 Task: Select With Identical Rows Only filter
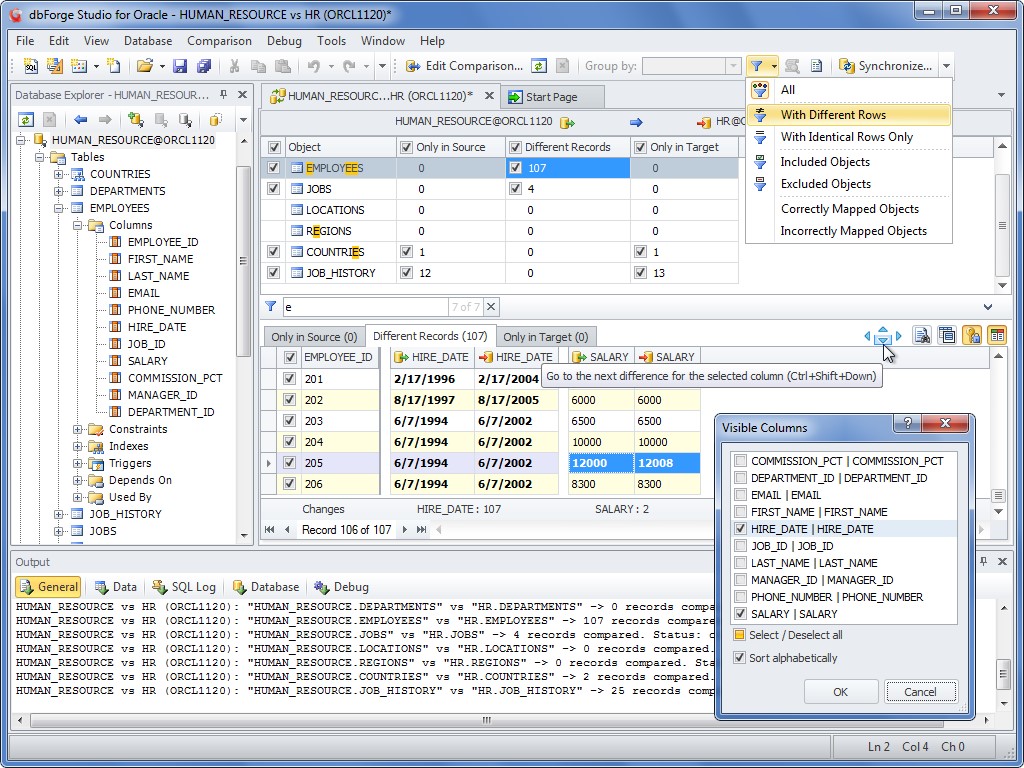click(x=849, y=137)
